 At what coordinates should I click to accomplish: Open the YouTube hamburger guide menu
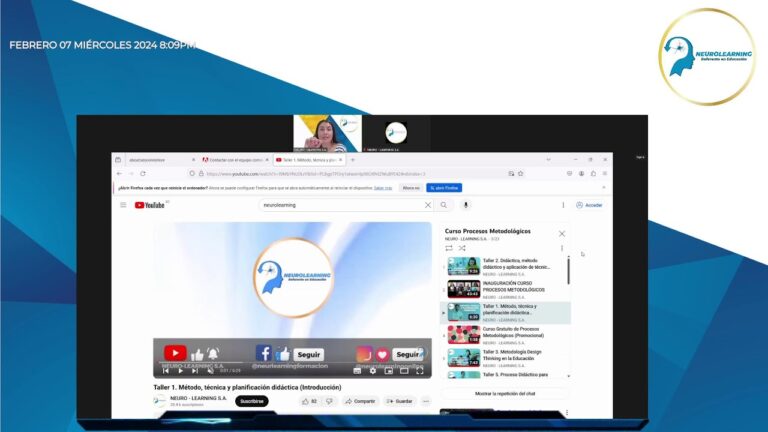pos(123,205)
